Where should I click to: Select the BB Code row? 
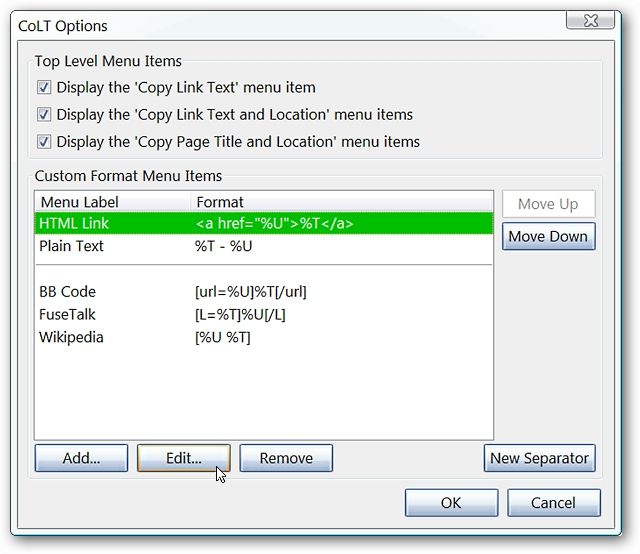[264, 292]
